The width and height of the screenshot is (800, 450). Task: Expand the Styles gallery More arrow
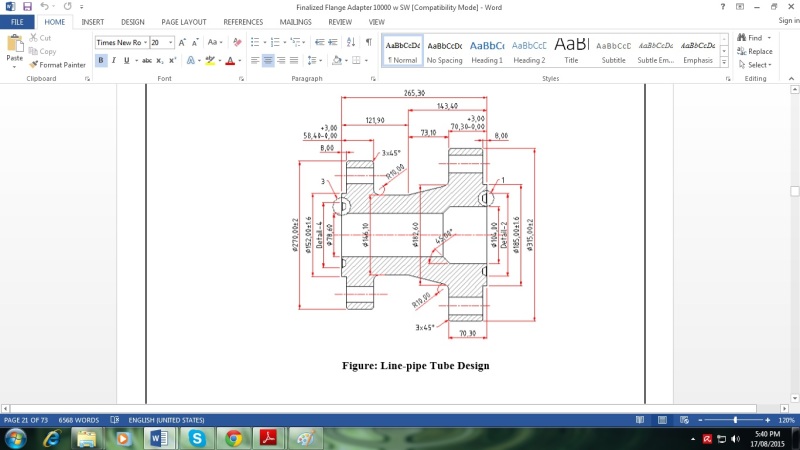724,62
